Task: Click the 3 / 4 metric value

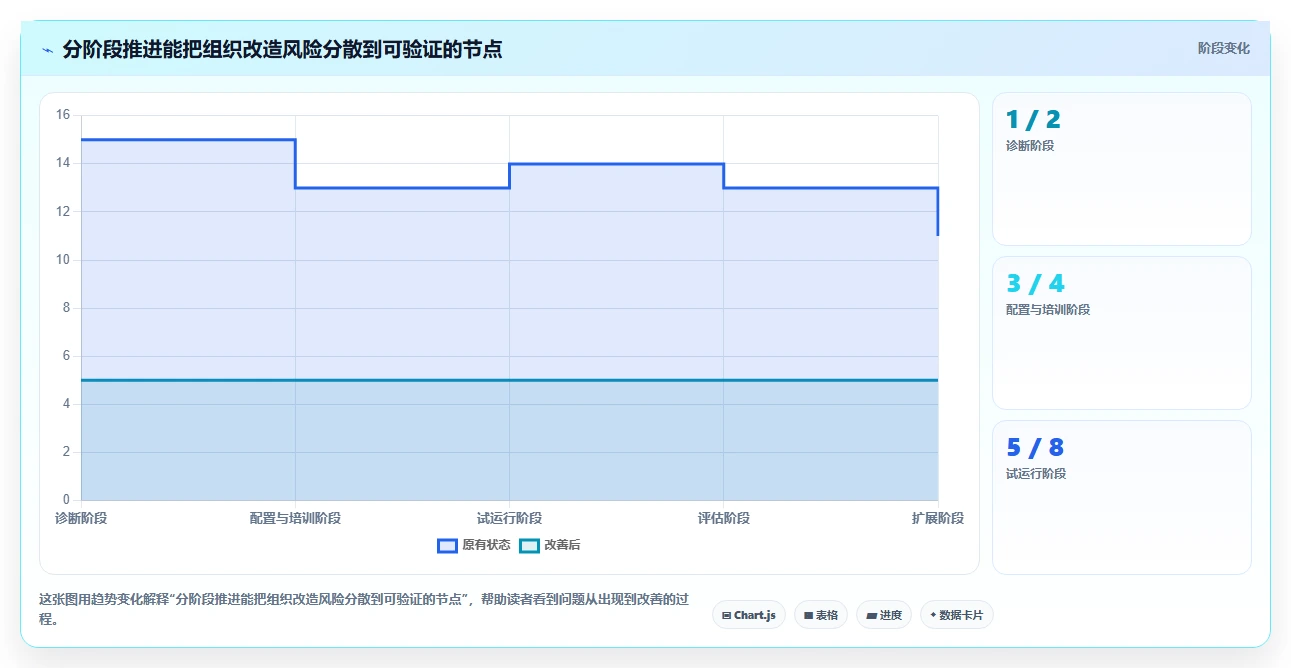Action: pyautogui.click(x=1035, y=284)
